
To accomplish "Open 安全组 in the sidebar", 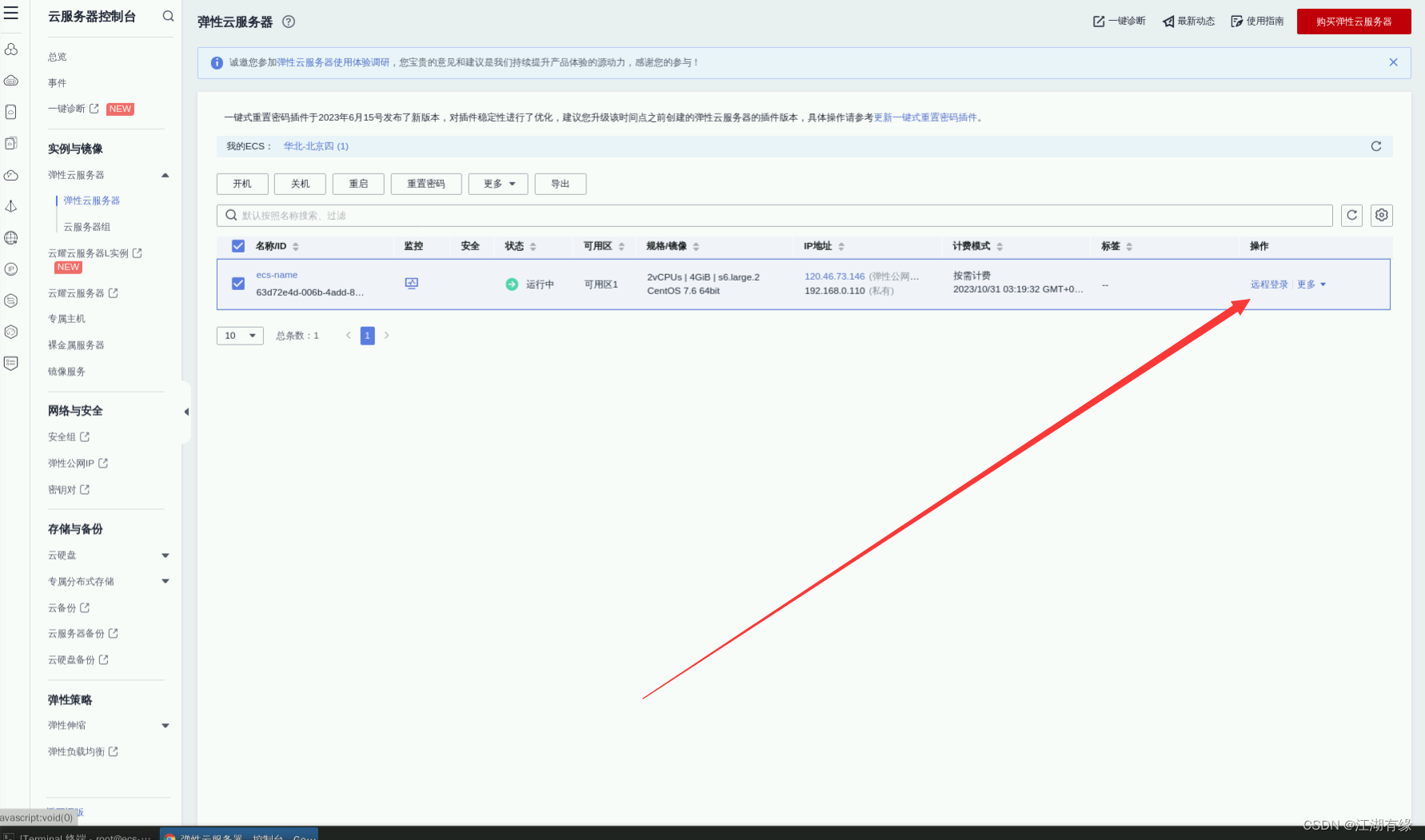I will (x=69, y=437).
